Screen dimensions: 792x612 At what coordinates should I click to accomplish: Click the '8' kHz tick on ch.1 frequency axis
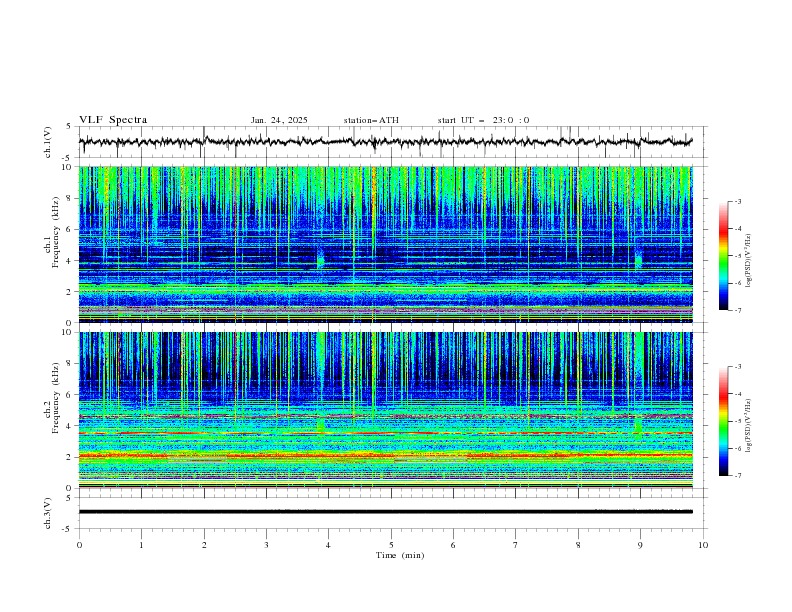69,198
